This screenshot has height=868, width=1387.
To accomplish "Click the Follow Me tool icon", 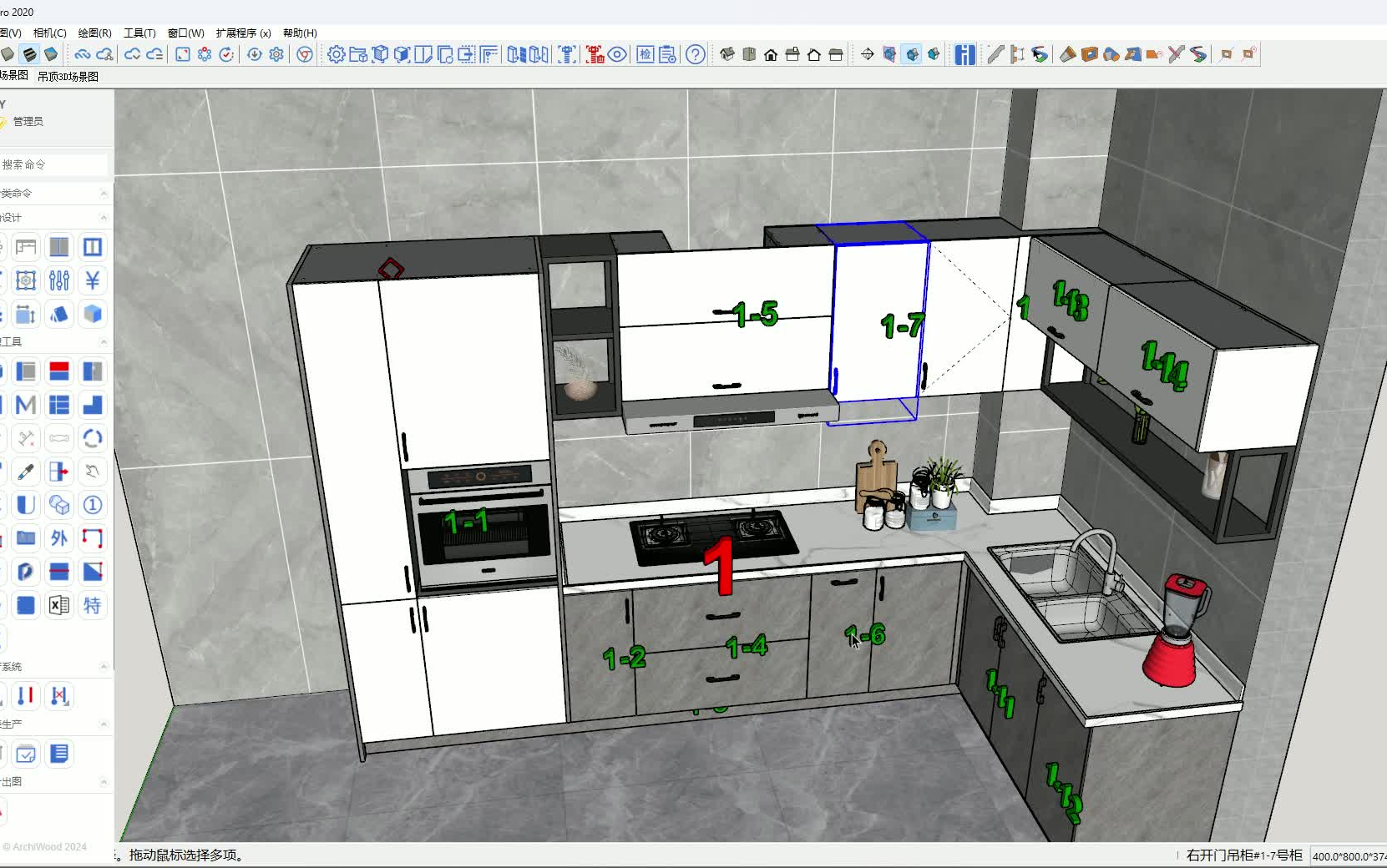I will [x=1040, y=54].
